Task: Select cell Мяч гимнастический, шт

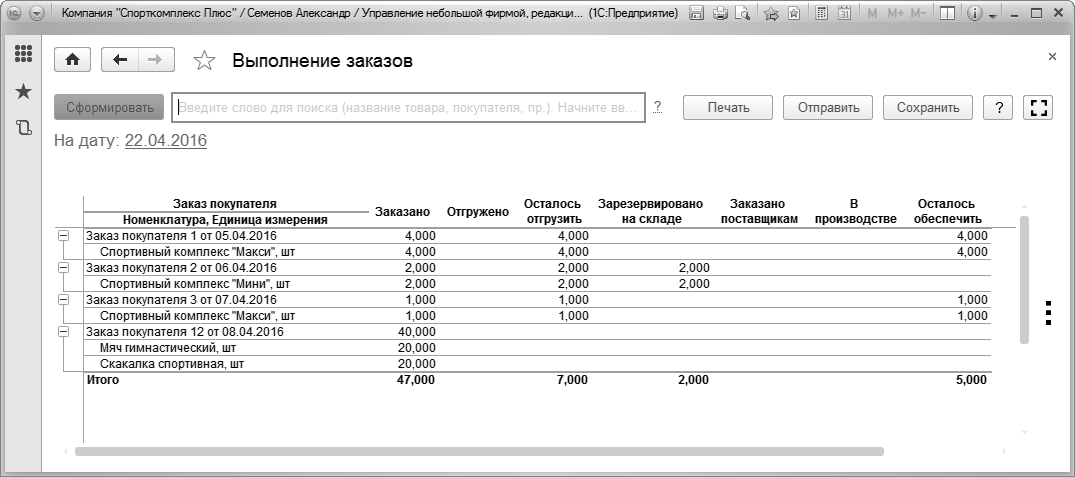Action: pyautogui.click(x=168, y=348)
